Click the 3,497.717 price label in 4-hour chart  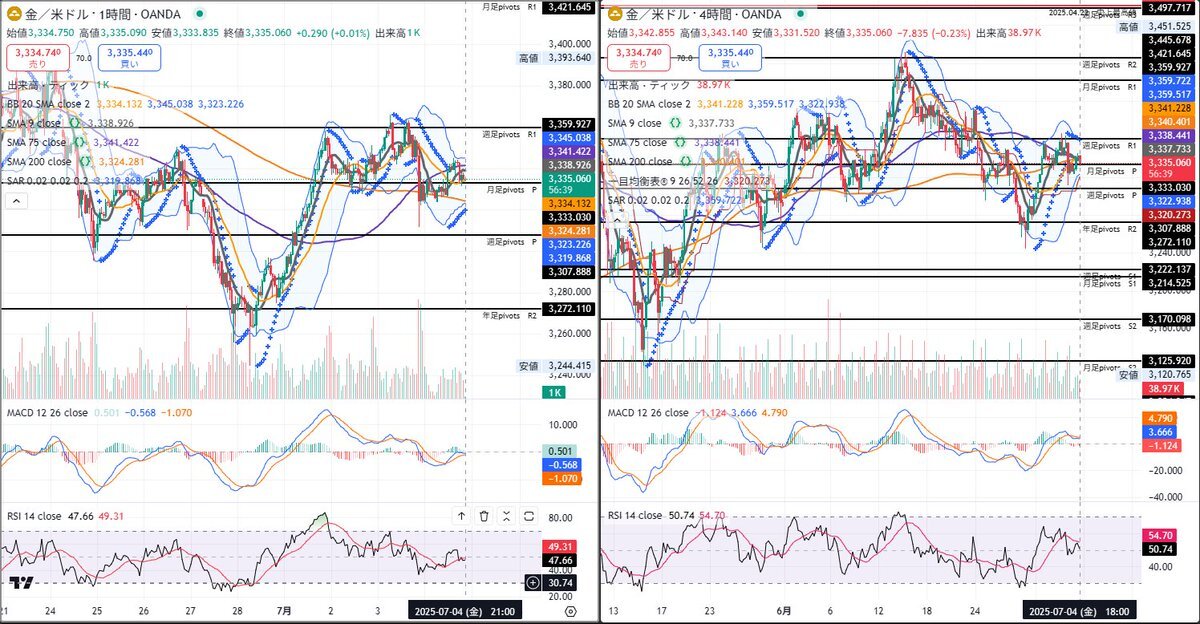coord(1168,7)
